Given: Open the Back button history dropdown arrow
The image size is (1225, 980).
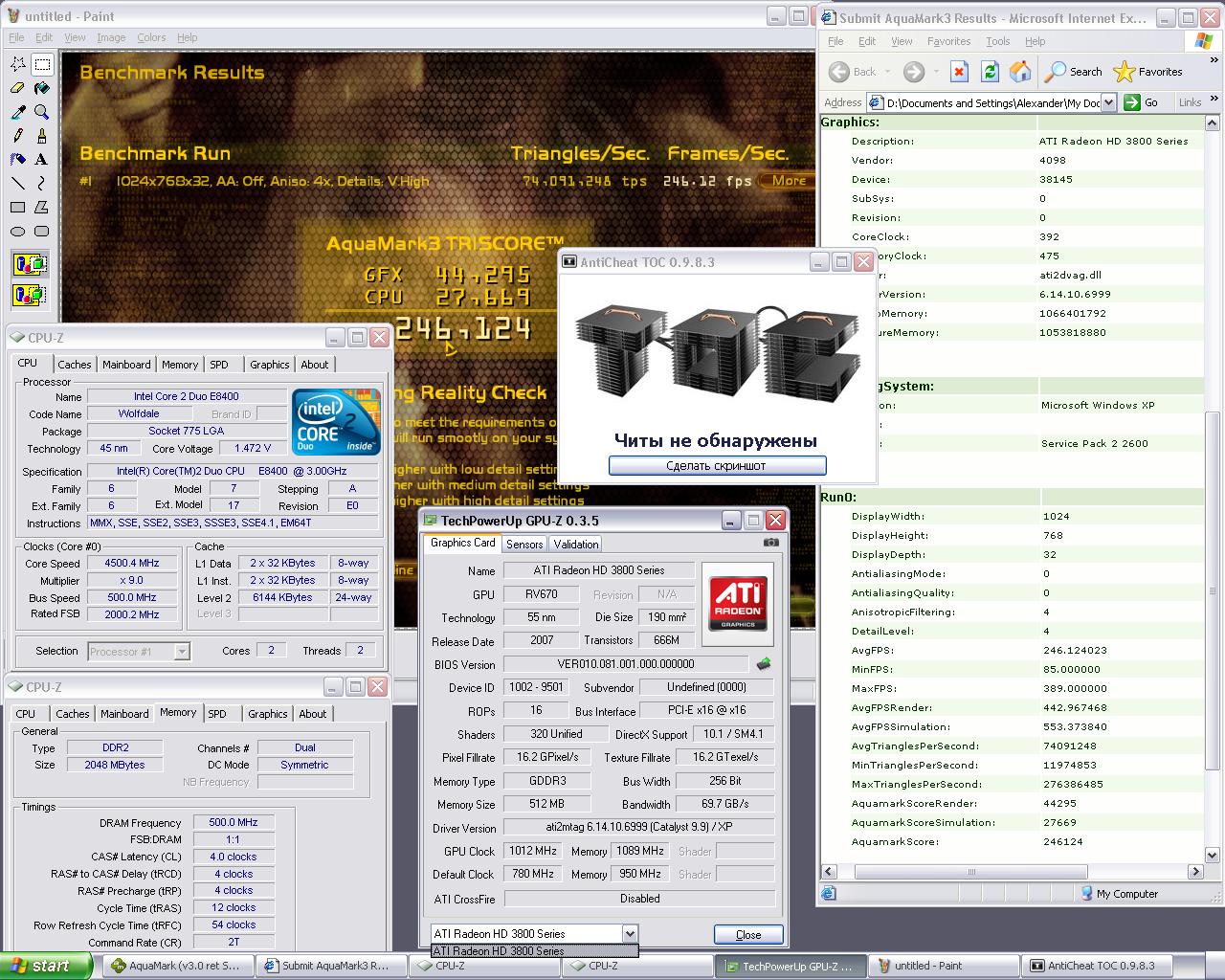Looking at the screenshot, I should 887,72.
